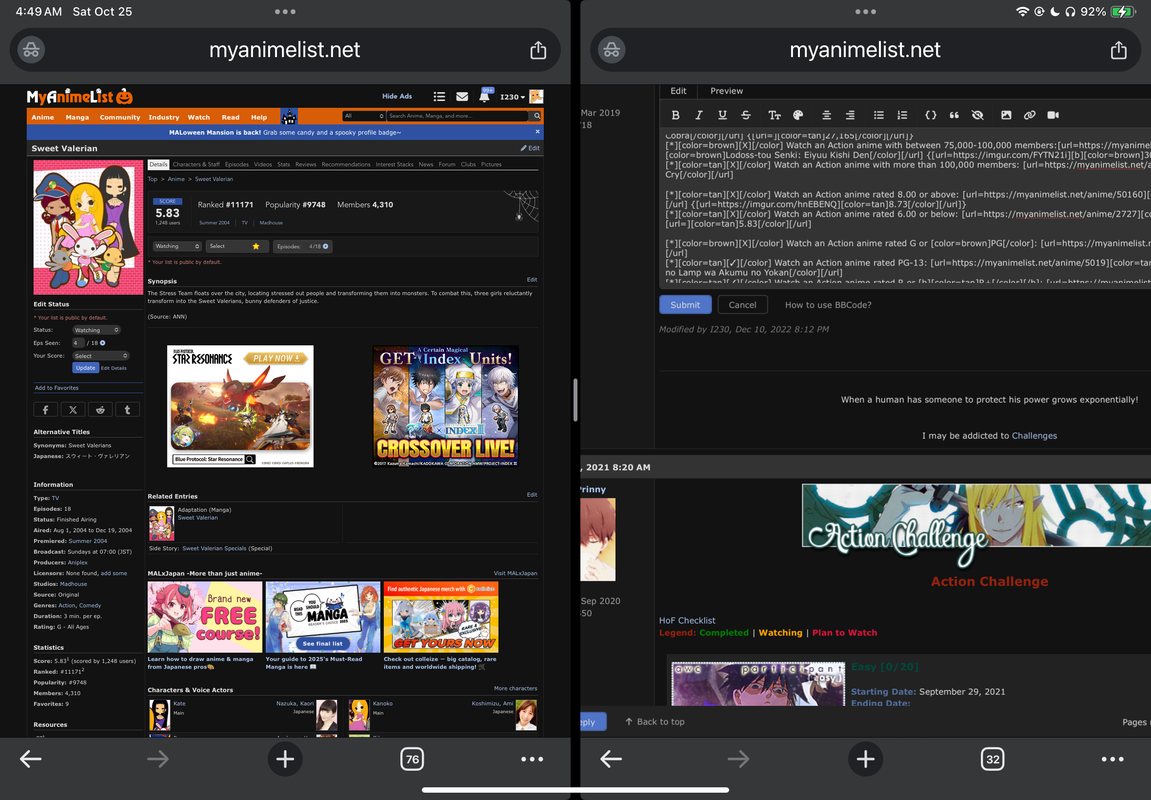Viewport: 1151px width, 800px height.
Task: Right-align text in the editor
Action: [850, 115]
